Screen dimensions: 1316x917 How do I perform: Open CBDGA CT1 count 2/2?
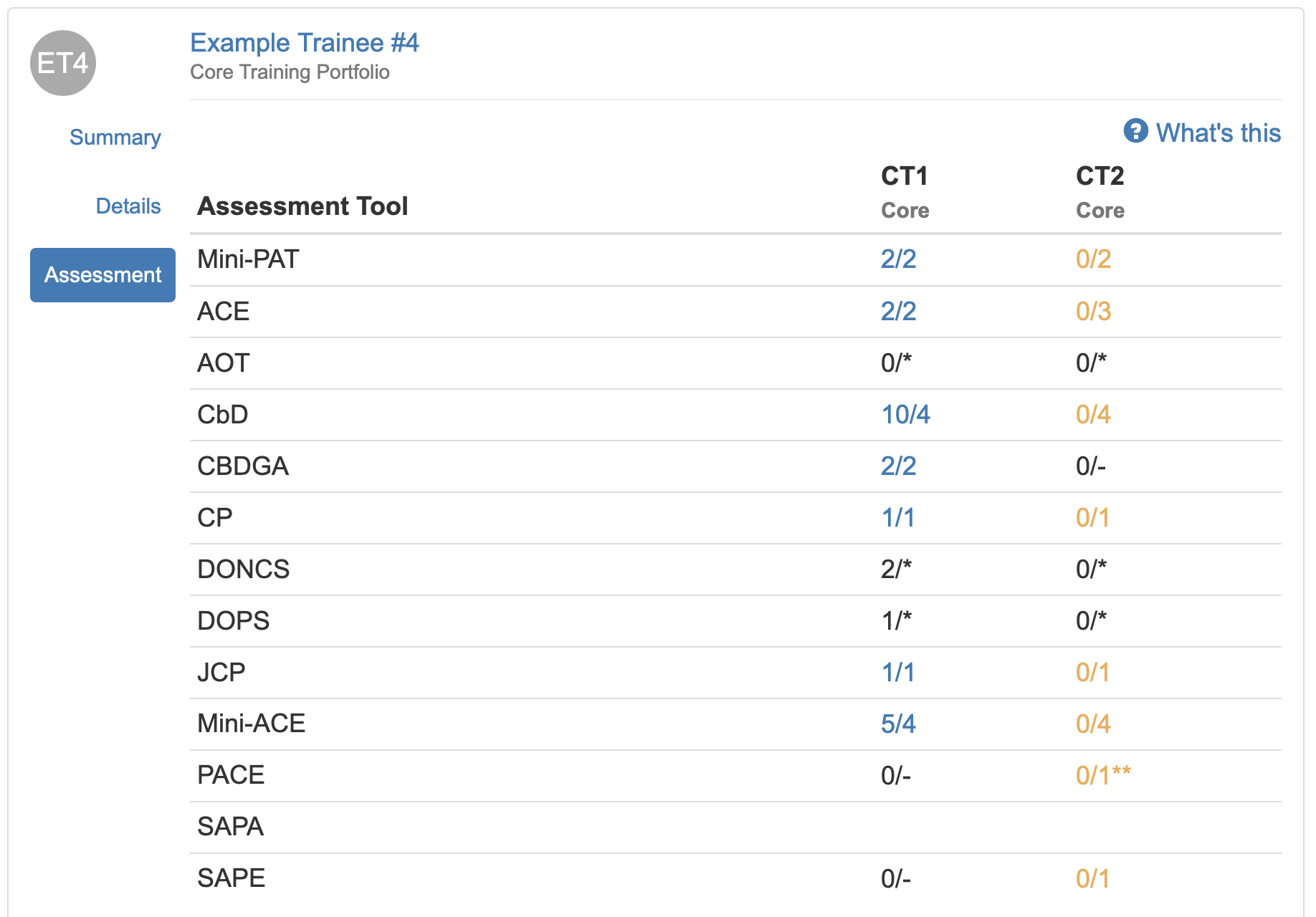(898, 466)
